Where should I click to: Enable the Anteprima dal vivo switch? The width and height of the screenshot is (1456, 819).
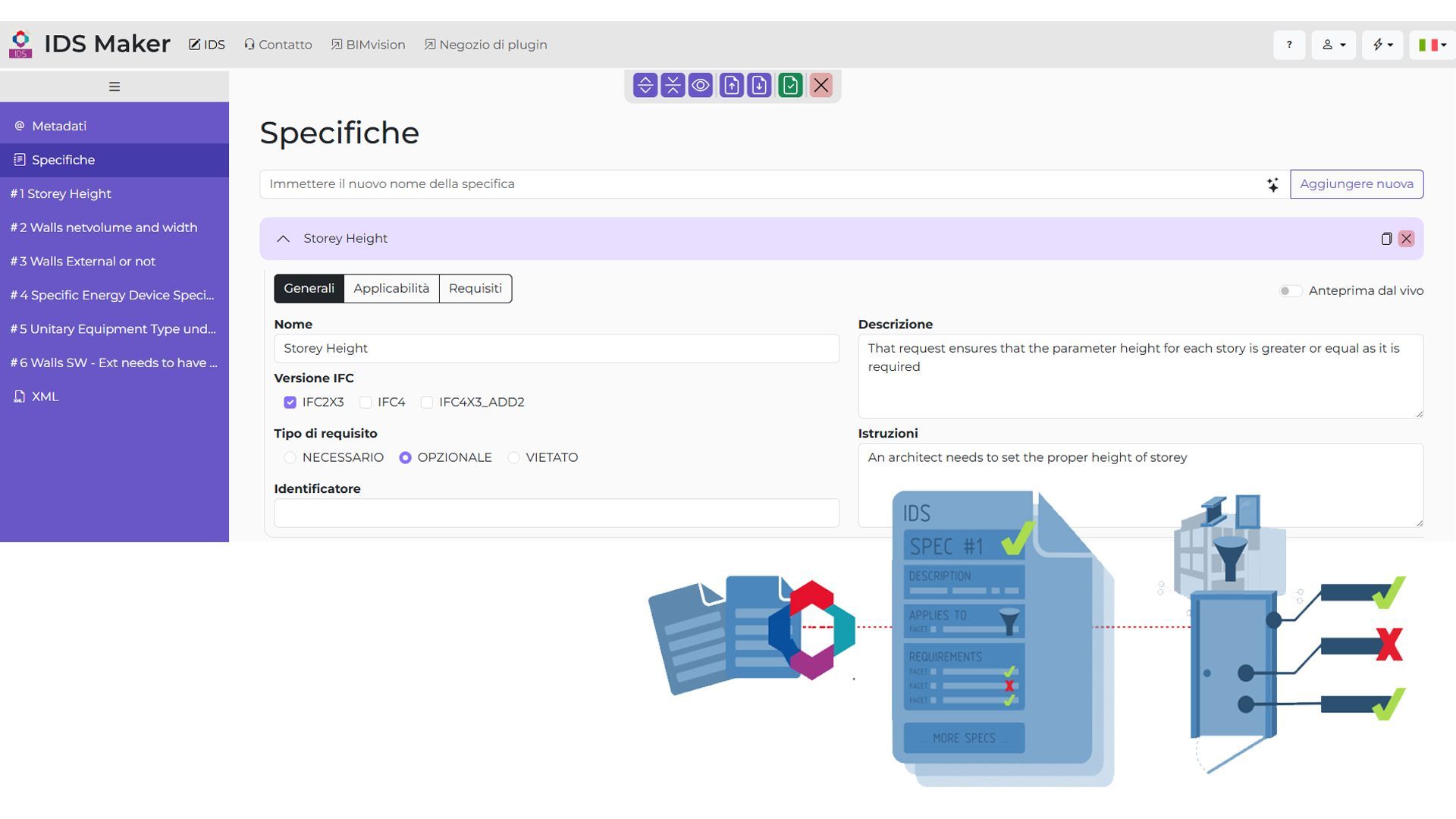tap(1290, 291)
